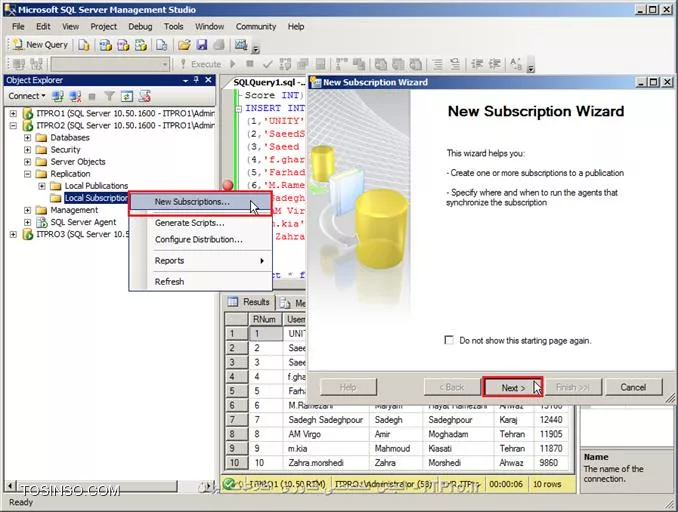Open an Analysis Services MDX Query
678x512 pixels.
(106, 45)
